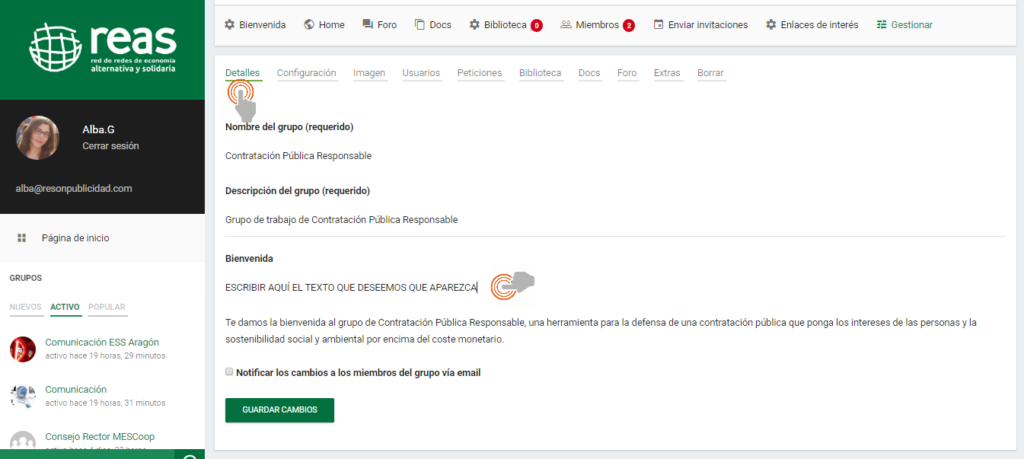The image size is (1024, 459).
Task: Open Alba.G profile avatar
Action: (37, 138)
